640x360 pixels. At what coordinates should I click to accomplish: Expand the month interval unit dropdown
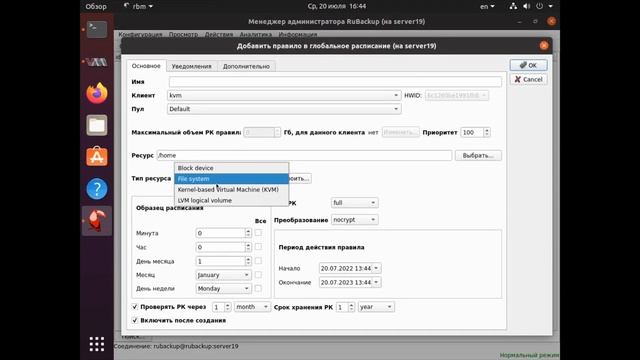[252, 307]
